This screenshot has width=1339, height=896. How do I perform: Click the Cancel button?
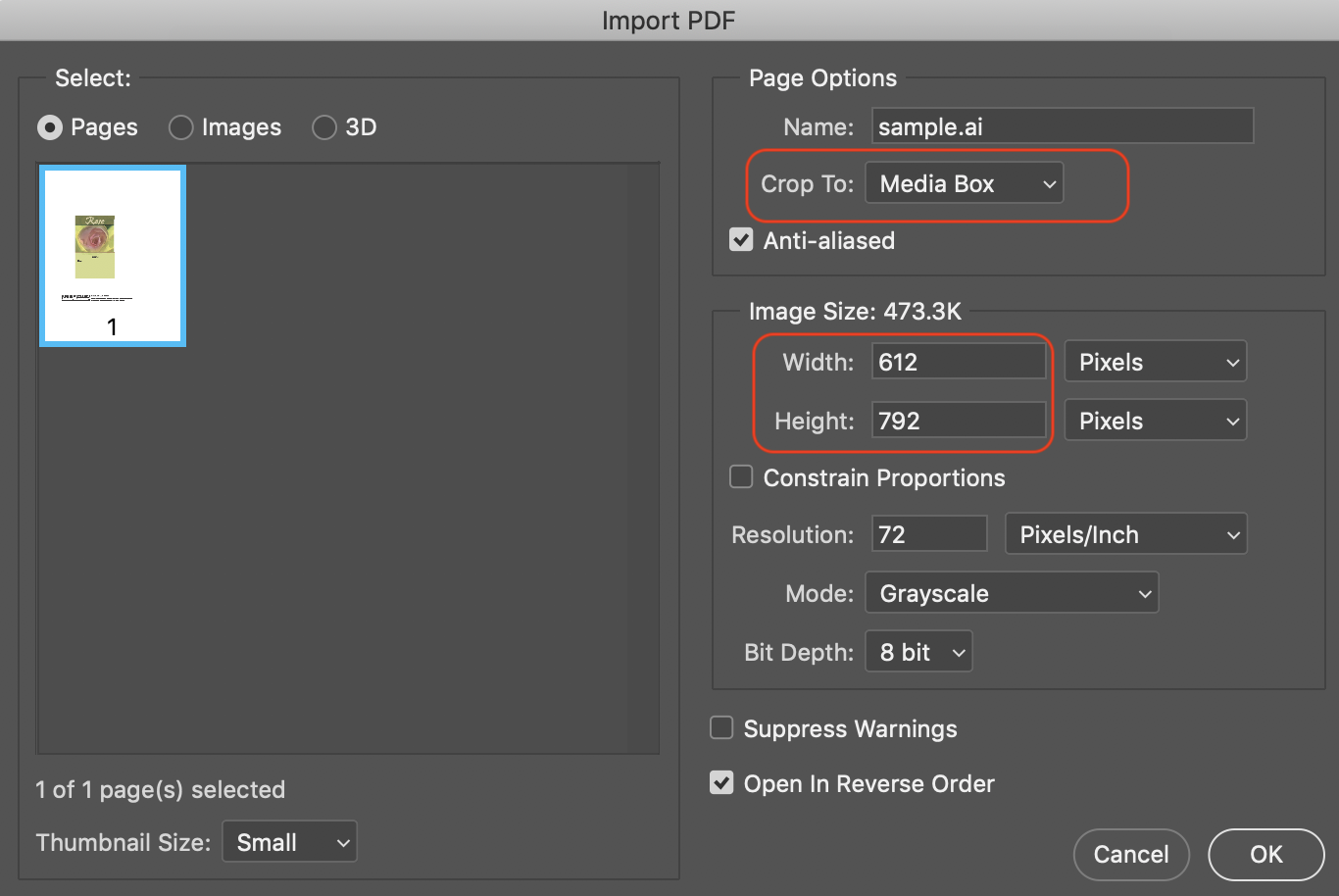coord(1131,854)
